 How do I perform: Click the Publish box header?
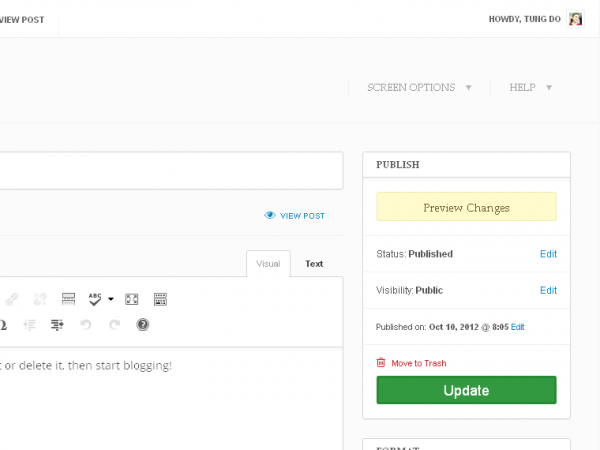(466, 165)
